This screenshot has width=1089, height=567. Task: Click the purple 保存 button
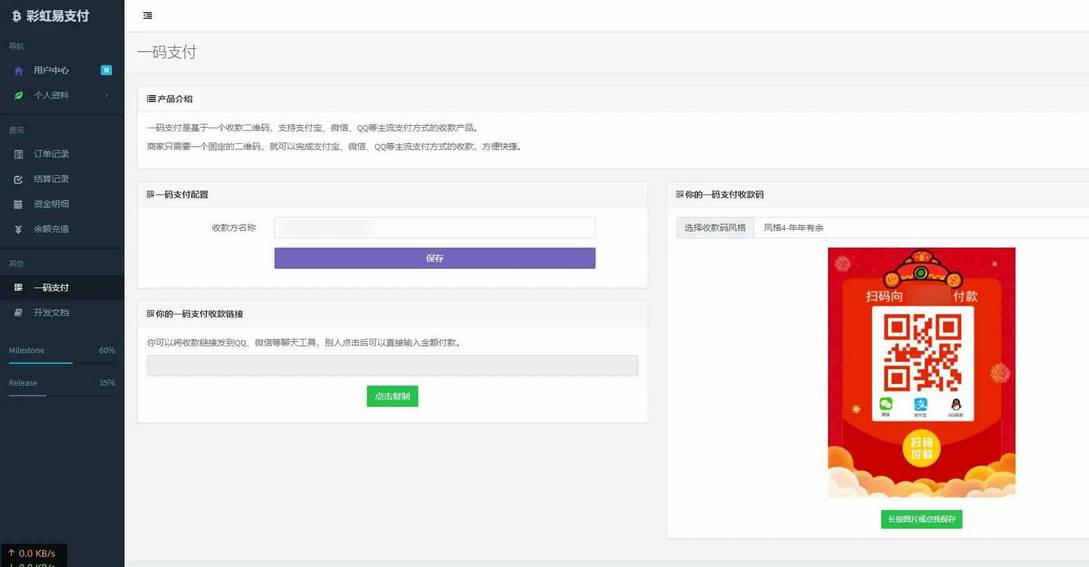click(435, 258)
